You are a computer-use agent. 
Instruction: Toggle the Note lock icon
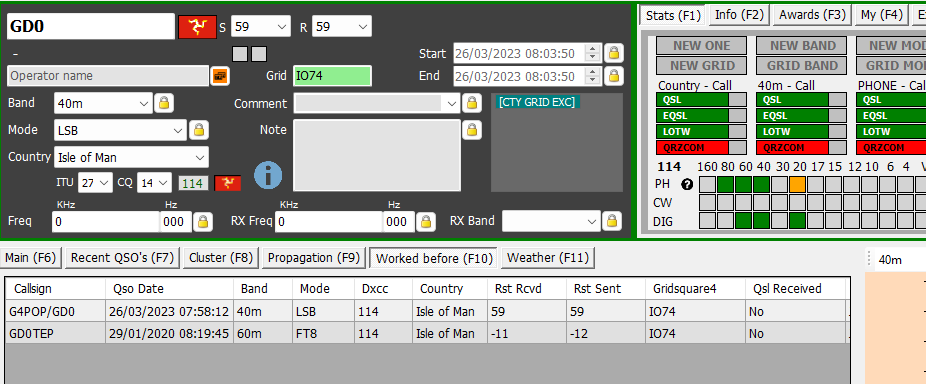pyautogui.click(x=471, y=129)
